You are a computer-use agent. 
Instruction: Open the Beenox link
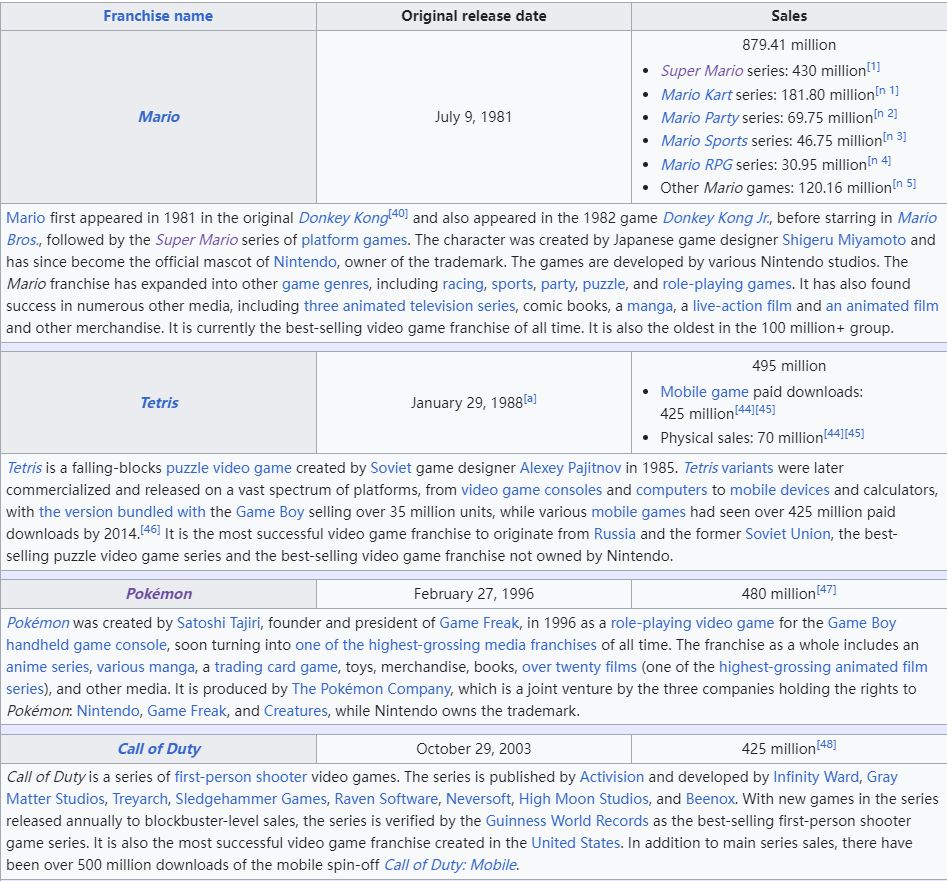tap(710, 799)
